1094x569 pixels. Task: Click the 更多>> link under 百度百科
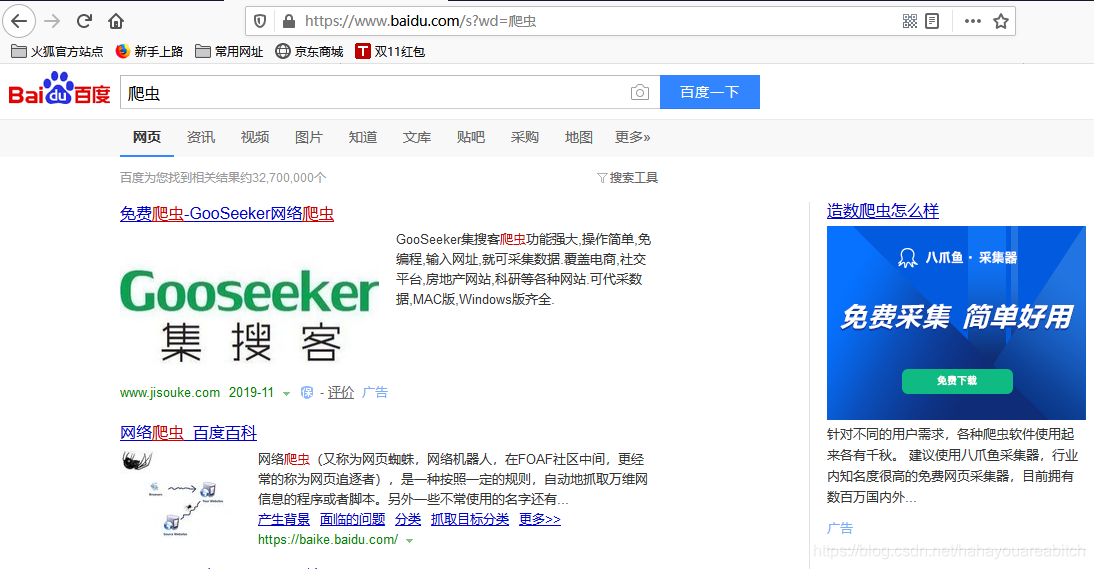coord(539,519)
